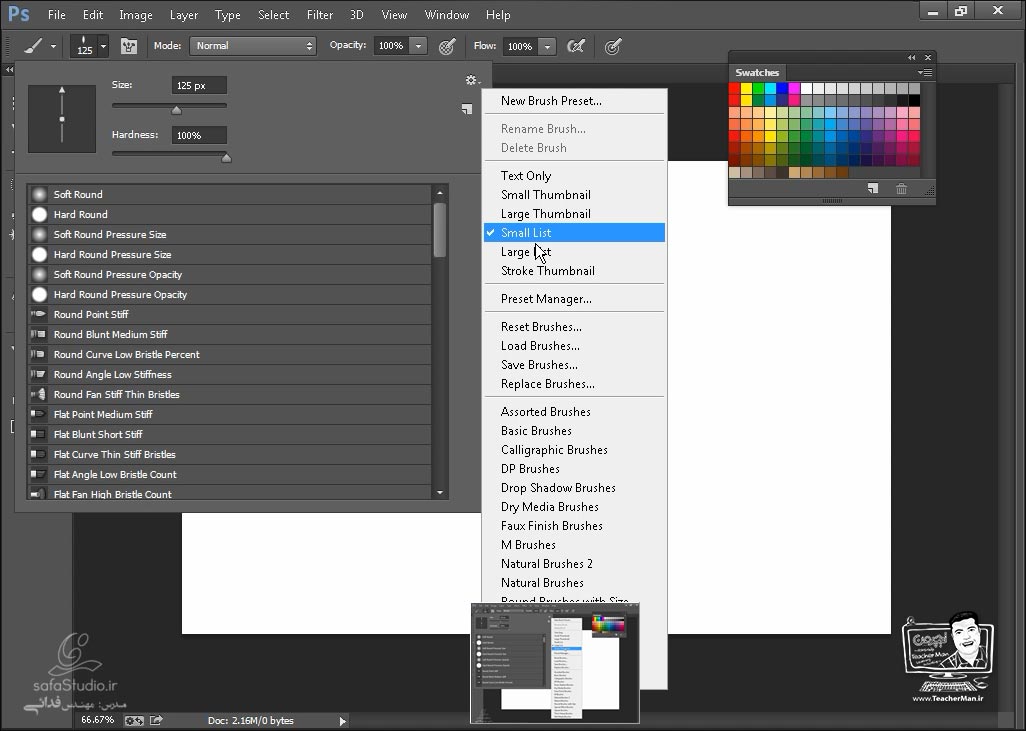Choose Small Thumbnail view option
The height and width of the screenshot is (731, 1026).
tap(575, 194)
